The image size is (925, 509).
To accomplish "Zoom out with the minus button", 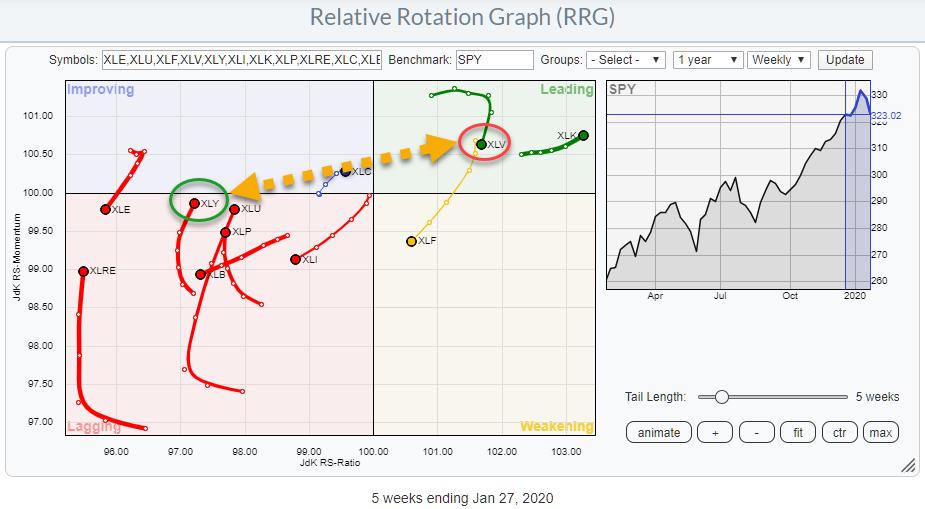I will pyautogui.click(x=757, y=432).
